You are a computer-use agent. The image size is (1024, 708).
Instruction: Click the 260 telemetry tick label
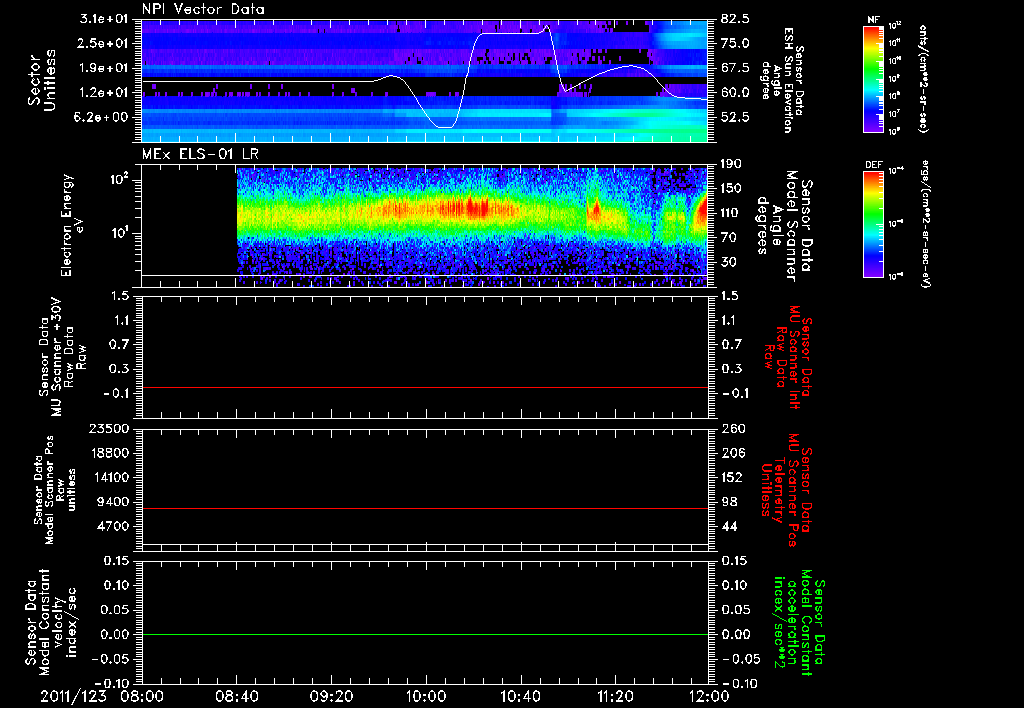pyautogui.click(x=732, y=429)
